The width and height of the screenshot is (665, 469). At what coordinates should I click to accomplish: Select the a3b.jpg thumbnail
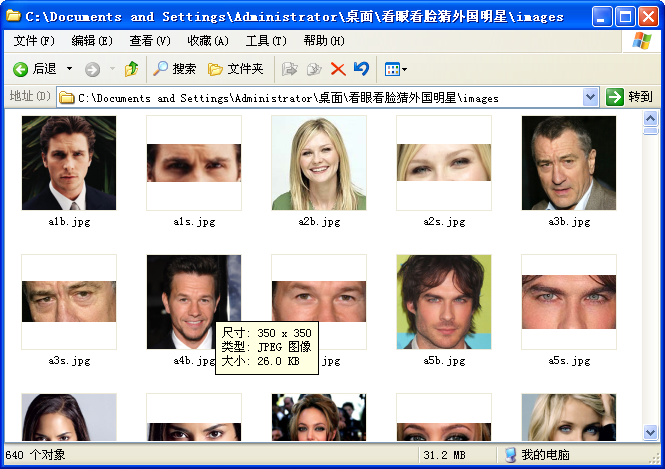coord(569,163)
